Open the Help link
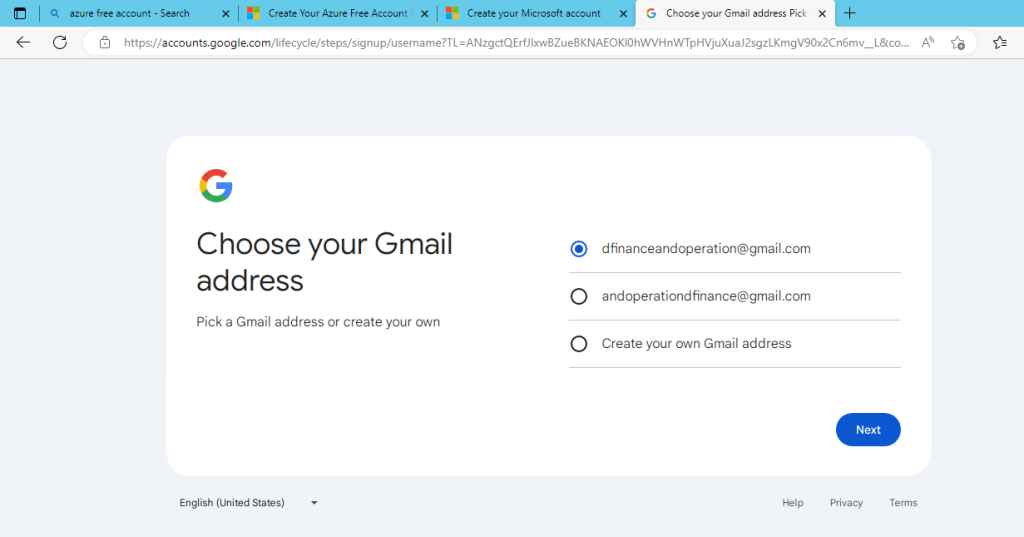1024x537 pixels. (792, 503)
